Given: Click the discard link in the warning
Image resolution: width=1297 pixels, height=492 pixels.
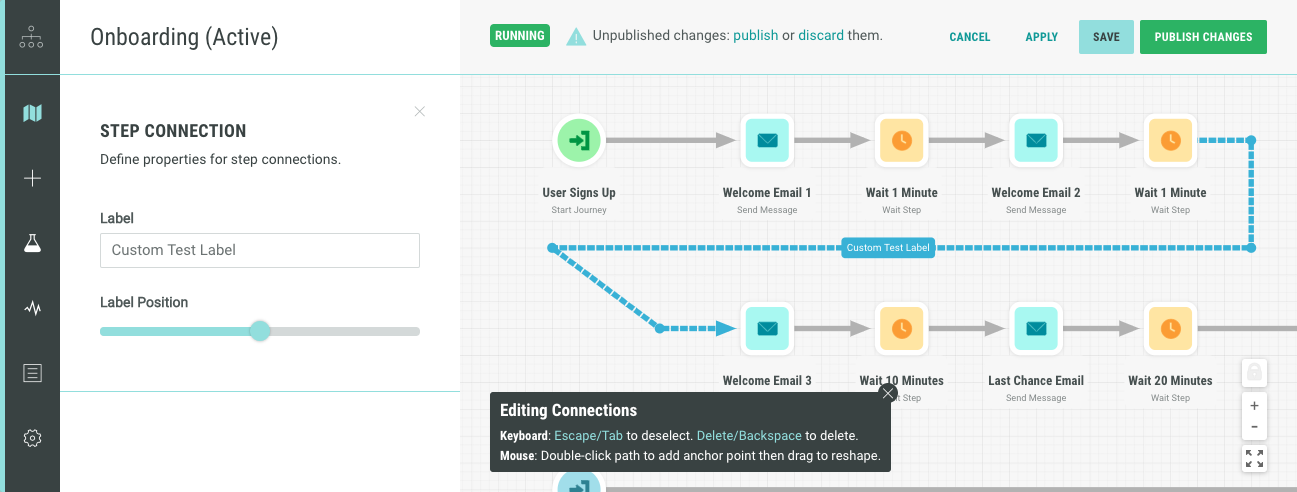Looking at the screenshot, I should pyautogui.click(x=821, y=35).
